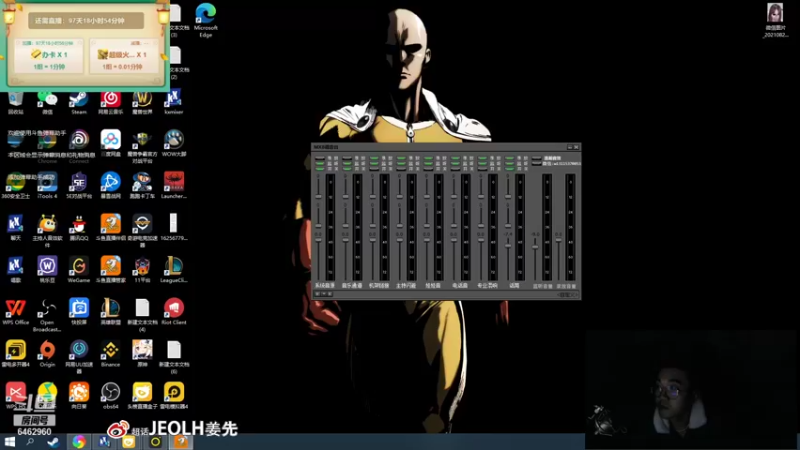Click the first small button at mixer's bottom-left
Viewport: 800px width, 450px height.
click(x=317, y=294)
